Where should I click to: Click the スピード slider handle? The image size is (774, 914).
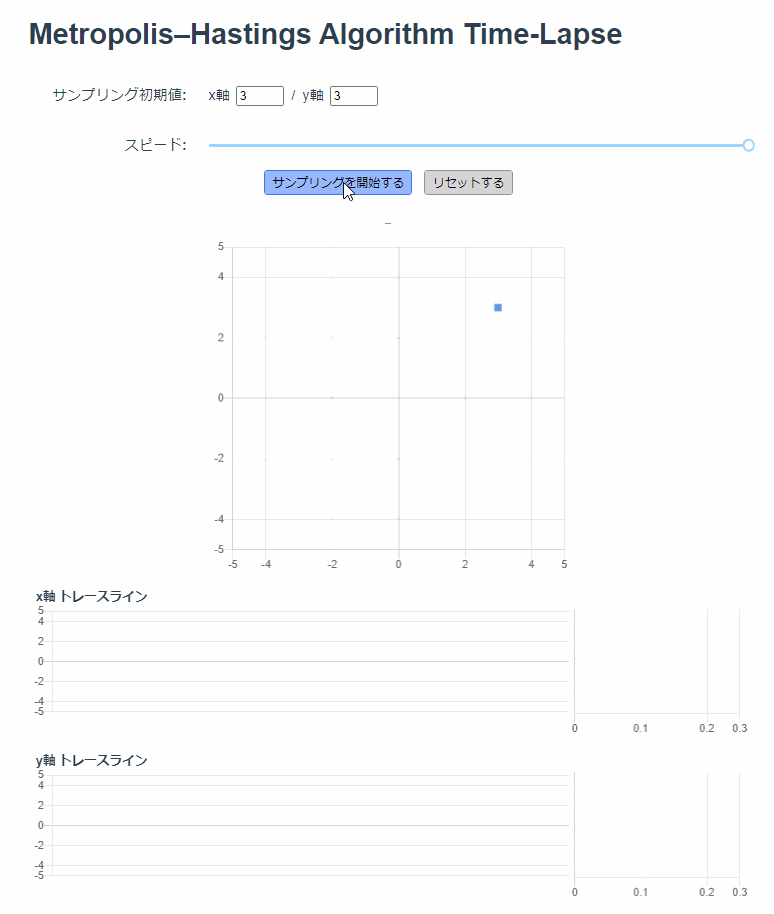[x=749, y=145]
